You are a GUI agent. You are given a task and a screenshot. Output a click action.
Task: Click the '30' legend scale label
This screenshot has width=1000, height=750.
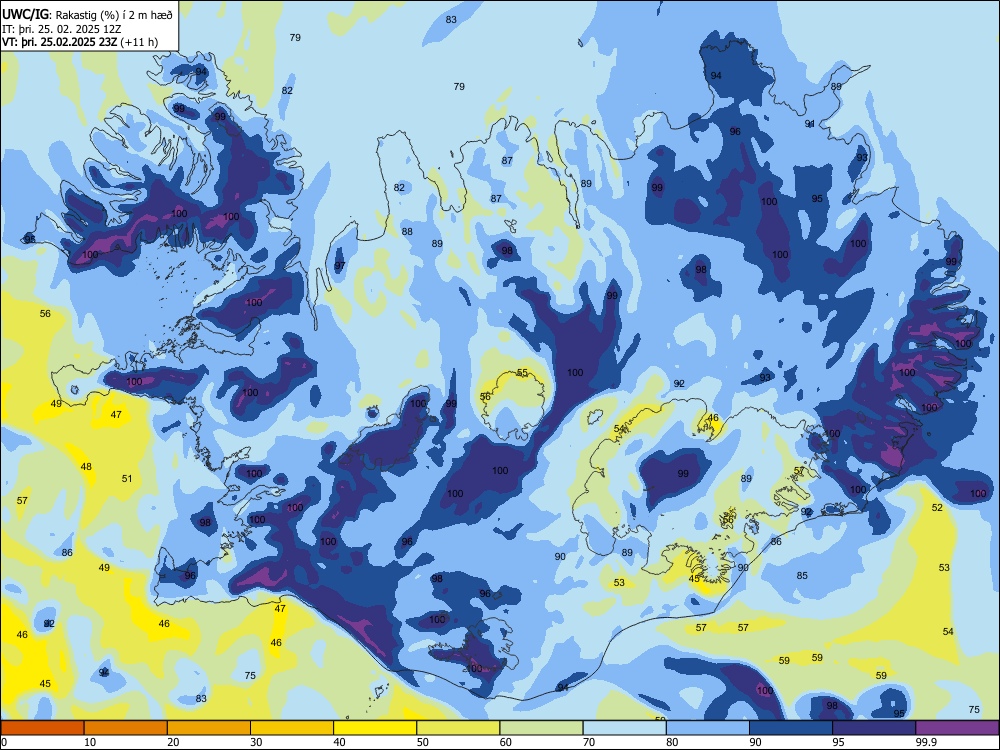click(x=256, y=742)
